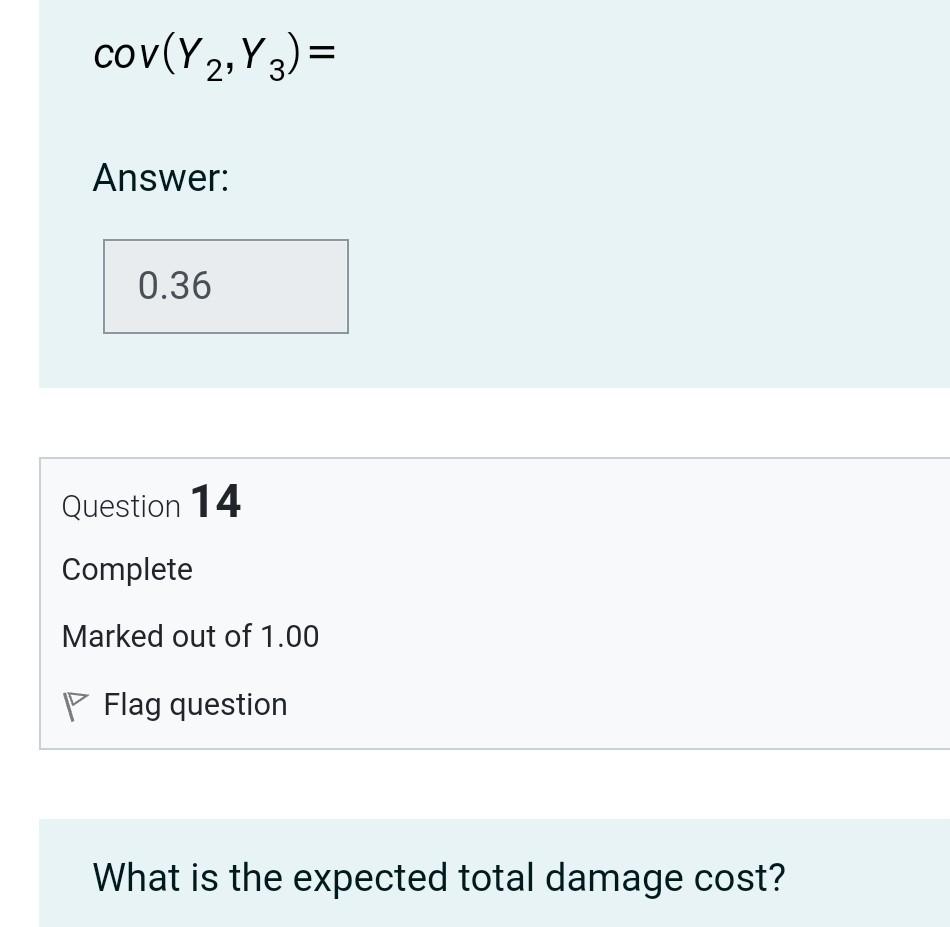Viewport: 950px width, 927px height.
Task: Click the Question 14 heading
Action: pyautogui.click(x=150, y=503)
